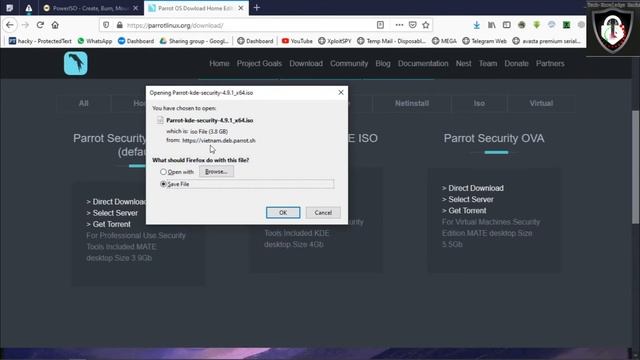Open a new tab with the plus icon

[257, 8]
